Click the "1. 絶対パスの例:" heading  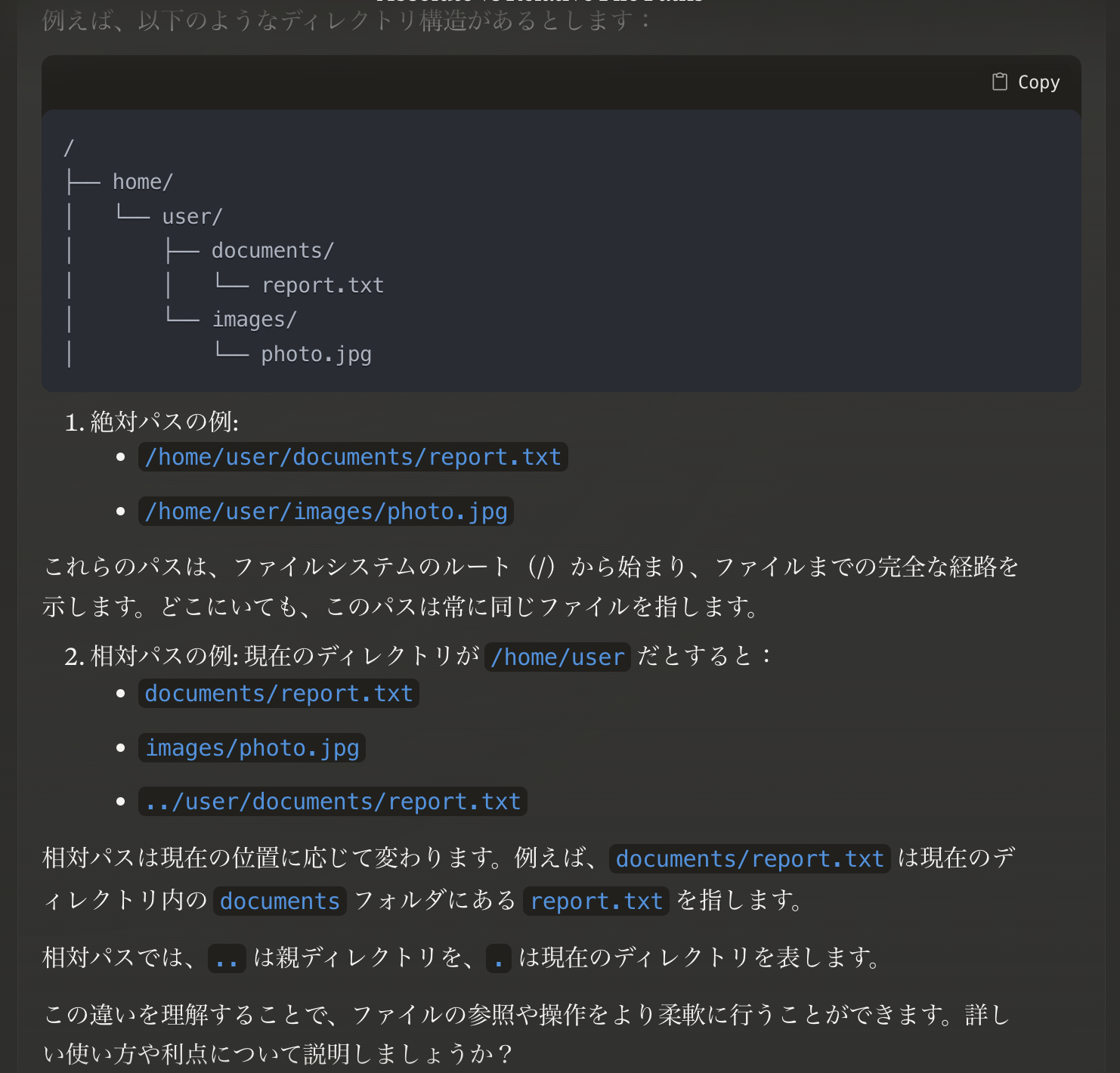point(152,422)
